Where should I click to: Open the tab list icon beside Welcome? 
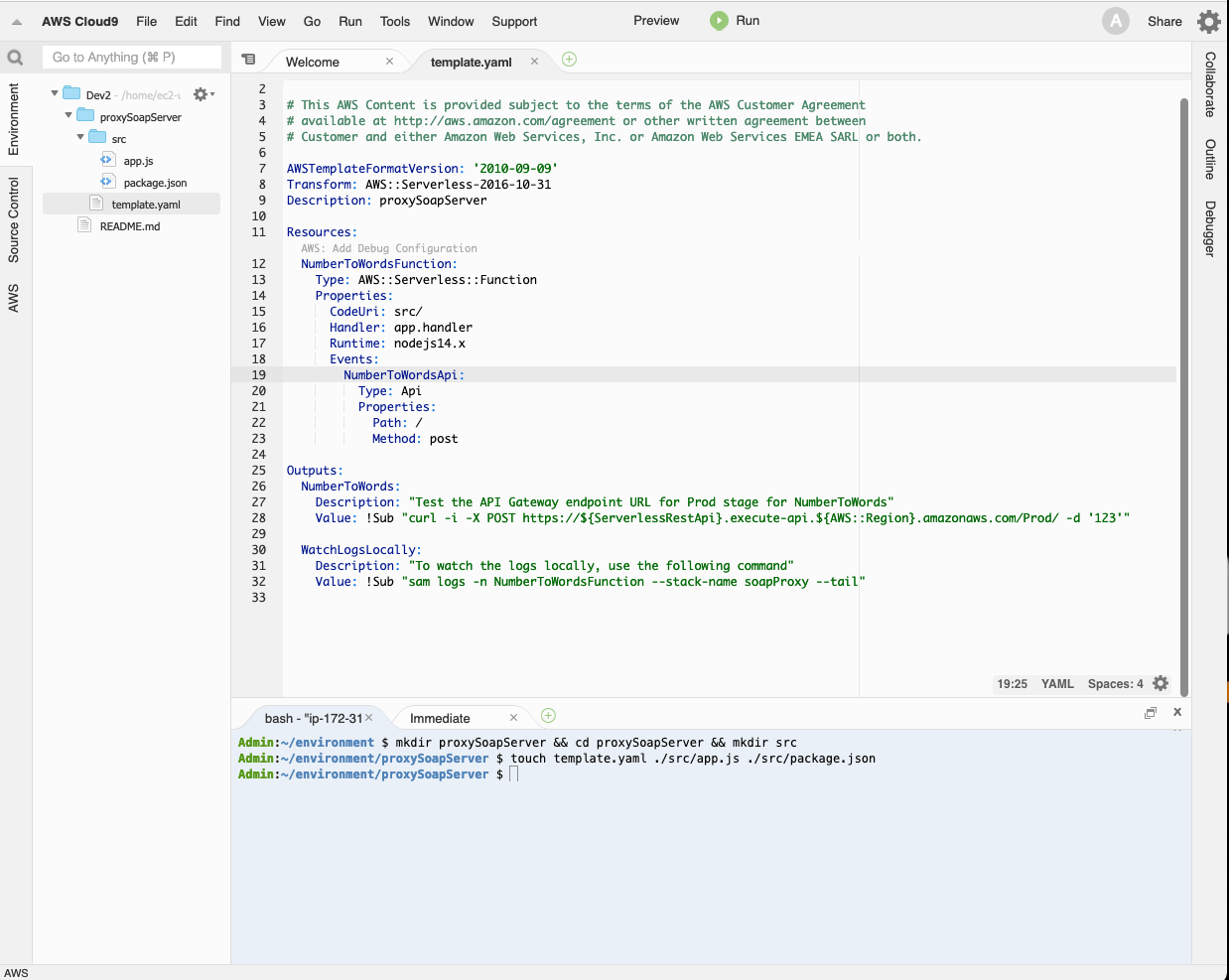tap(248, 60)
